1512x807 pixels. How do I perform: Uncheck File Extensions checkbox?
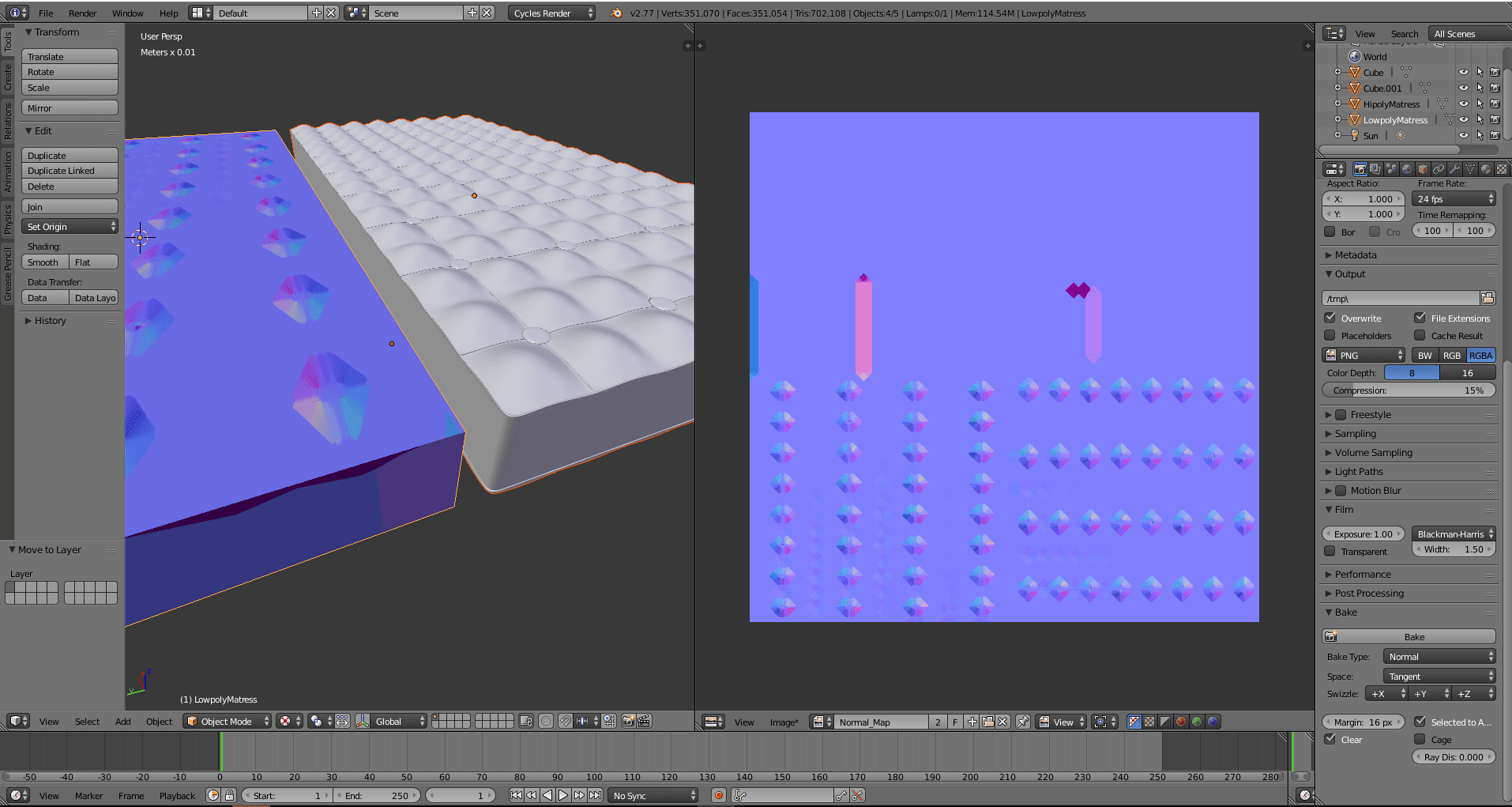[1420, 318]
